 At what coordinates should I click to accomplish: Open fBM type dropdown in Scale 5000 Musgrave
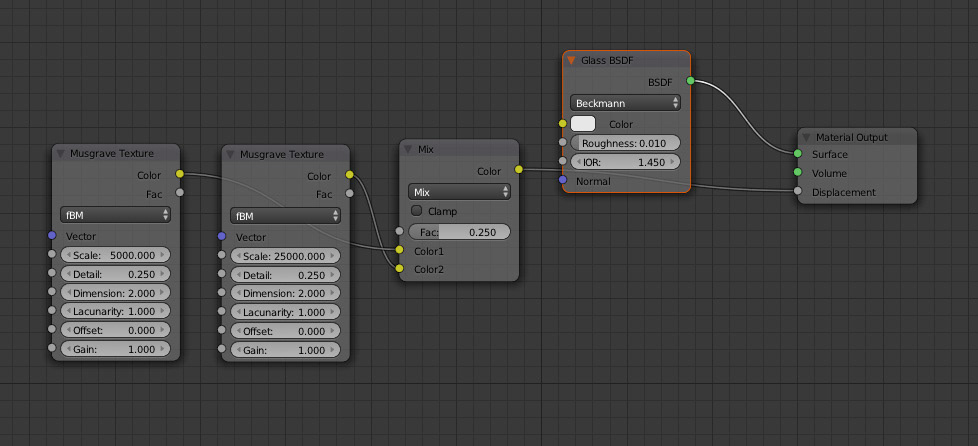115,215
